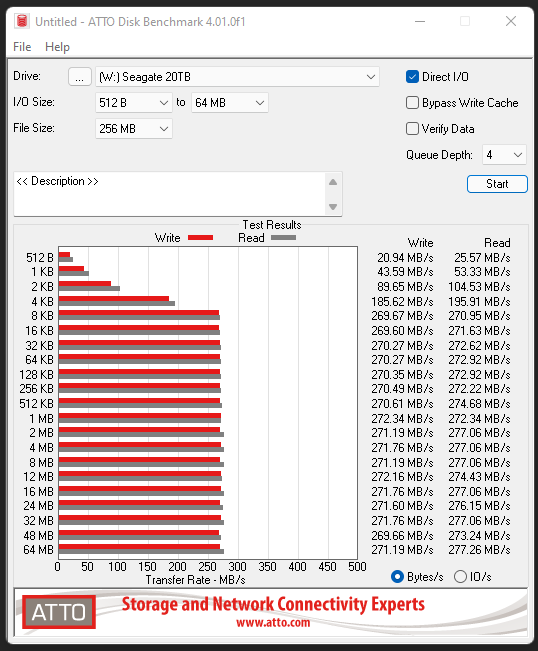
Task: Click the ATTO Disk Benchmark title bar icon
Action: pyautogui.click(x=22, y=21)
